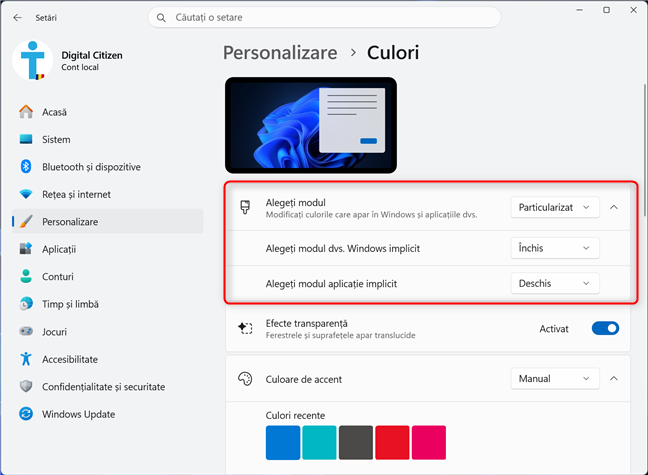Click the Cont local text
Screen dimensions: 648x475
point(80,67)
